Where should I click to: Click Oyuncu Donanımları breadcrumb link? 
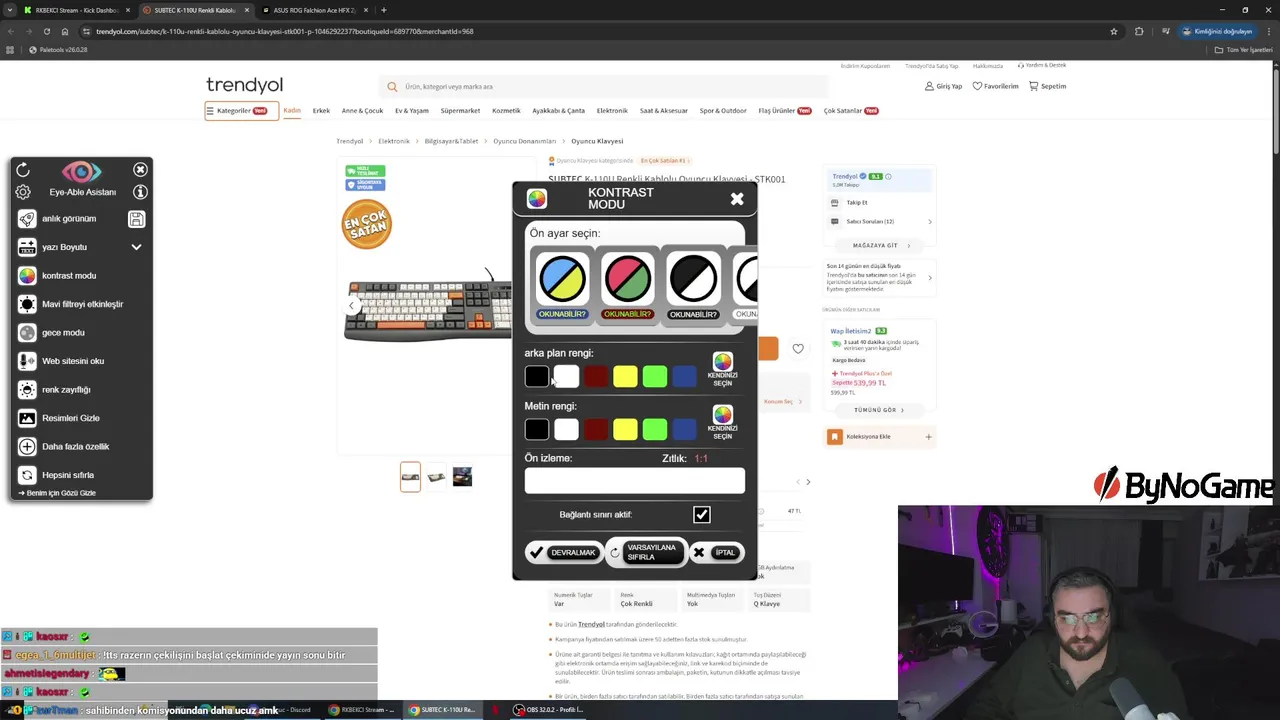524,141
